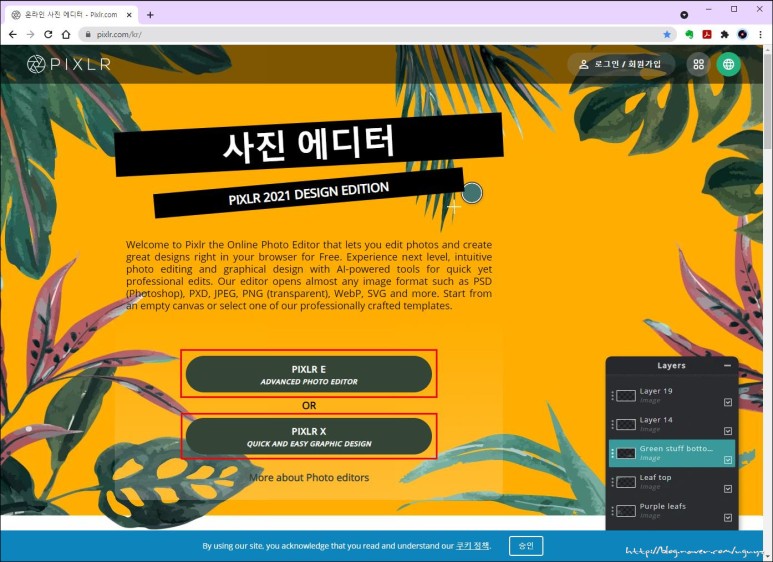Open Chrome three-dot menu
773x562 pixels.
tap(761, 35)
